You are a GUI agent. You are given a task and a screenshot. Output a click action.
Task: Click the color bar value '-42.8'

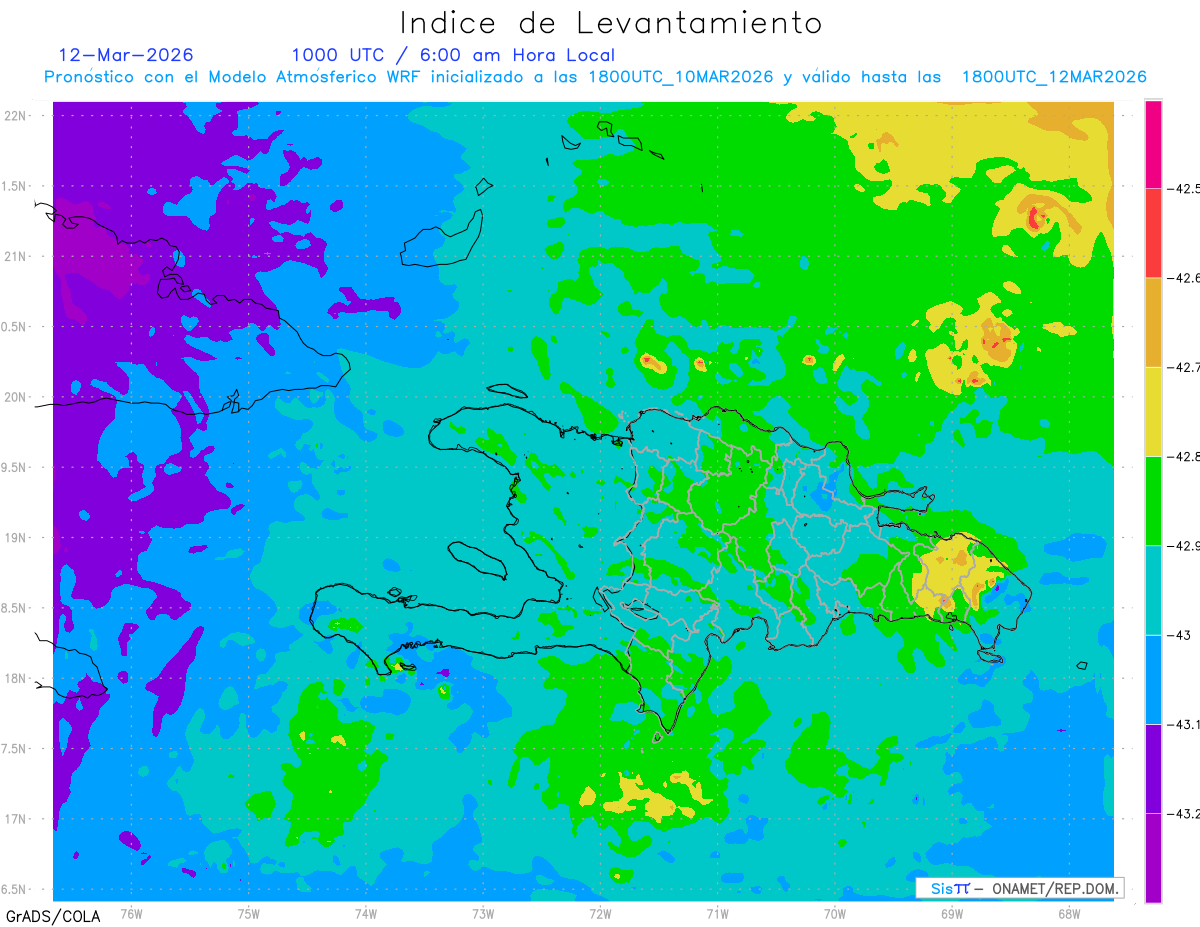pos(1183,456)
